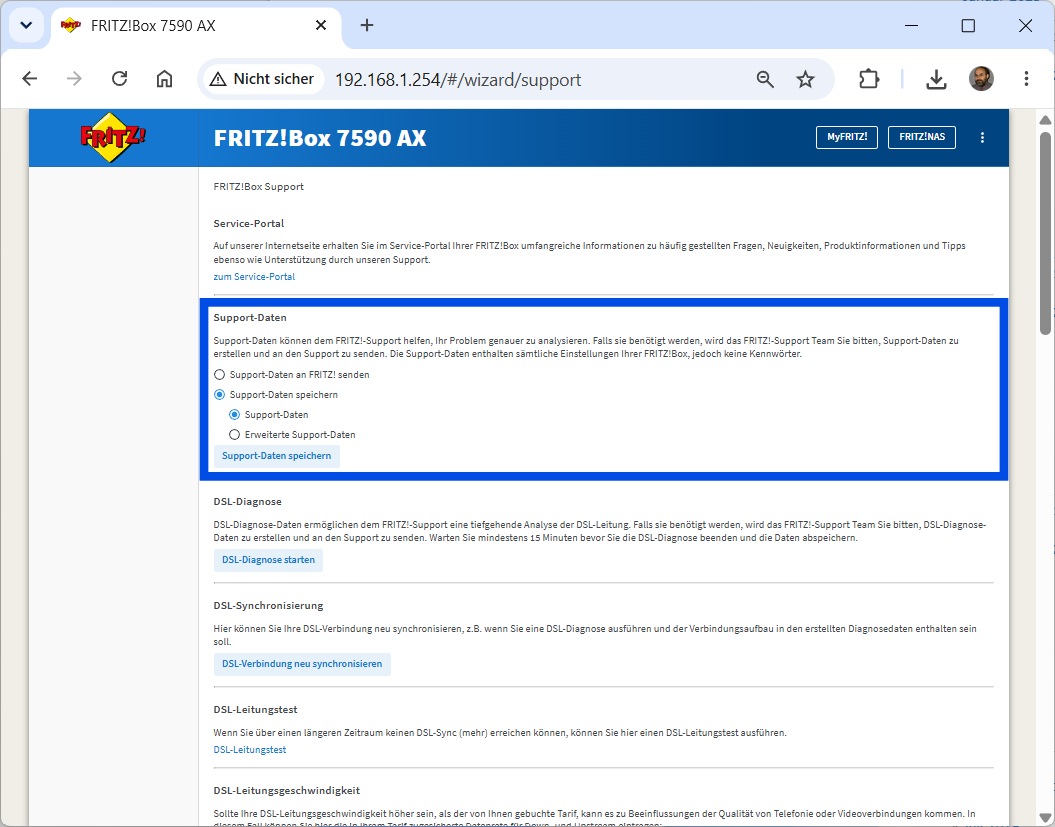Minimize the Chrome window
This screenshot has width=1055, height=827.
click(x=911, y=26)
